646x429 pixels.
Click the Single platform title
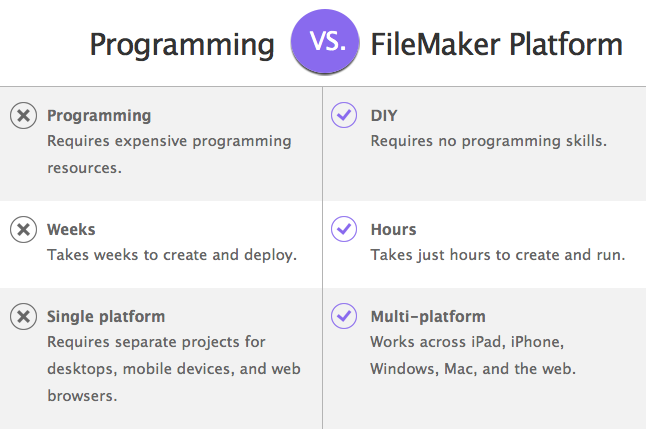[106, 317]
